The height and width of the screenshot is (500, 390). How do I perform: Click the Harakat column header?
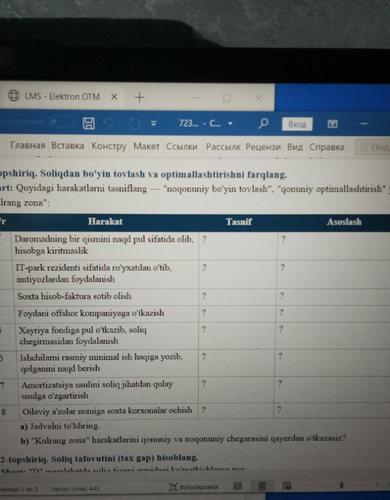pyautogui.click(x=105, y=222)
